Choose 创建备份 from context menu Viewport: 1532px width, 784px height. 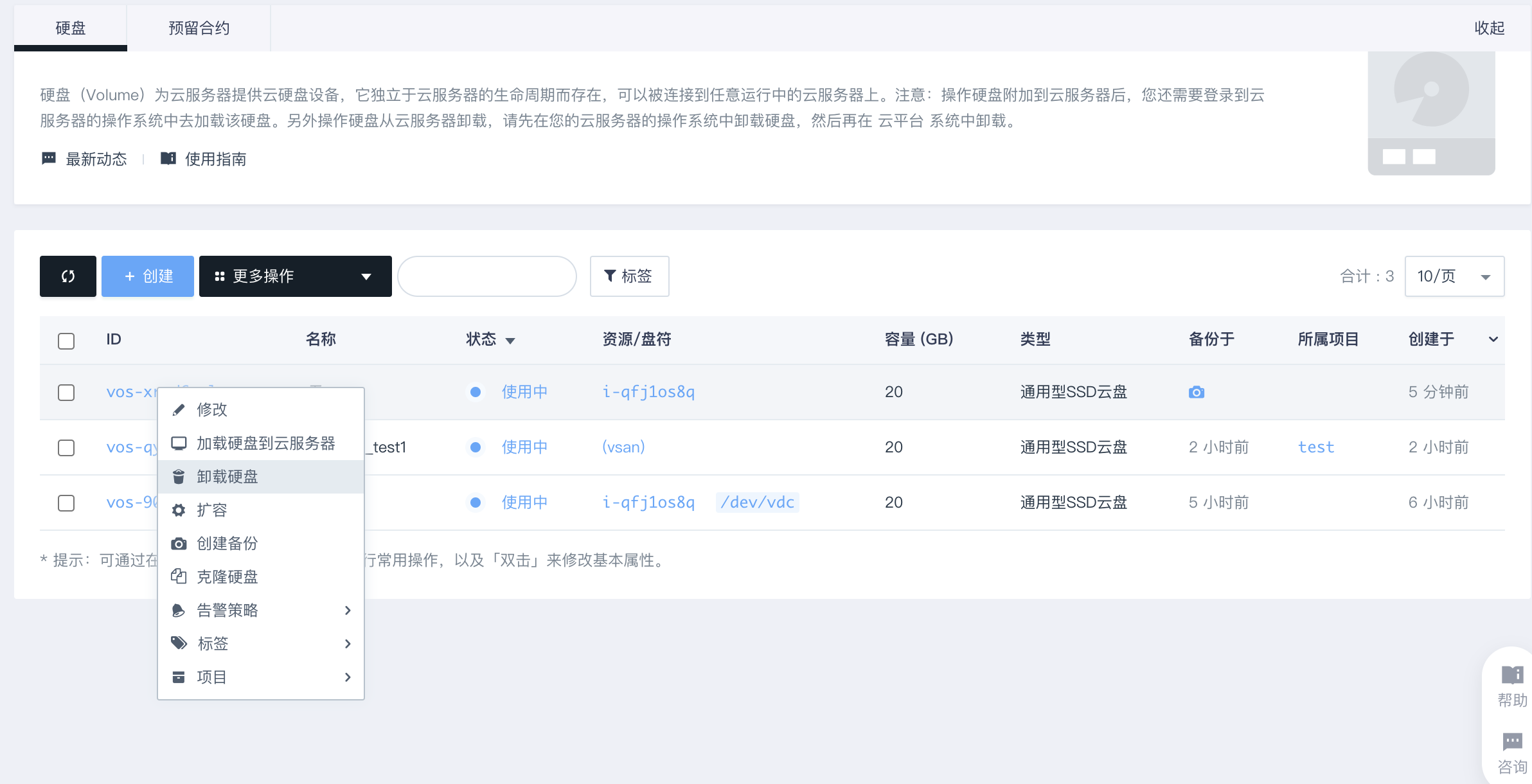coord(261,544)
